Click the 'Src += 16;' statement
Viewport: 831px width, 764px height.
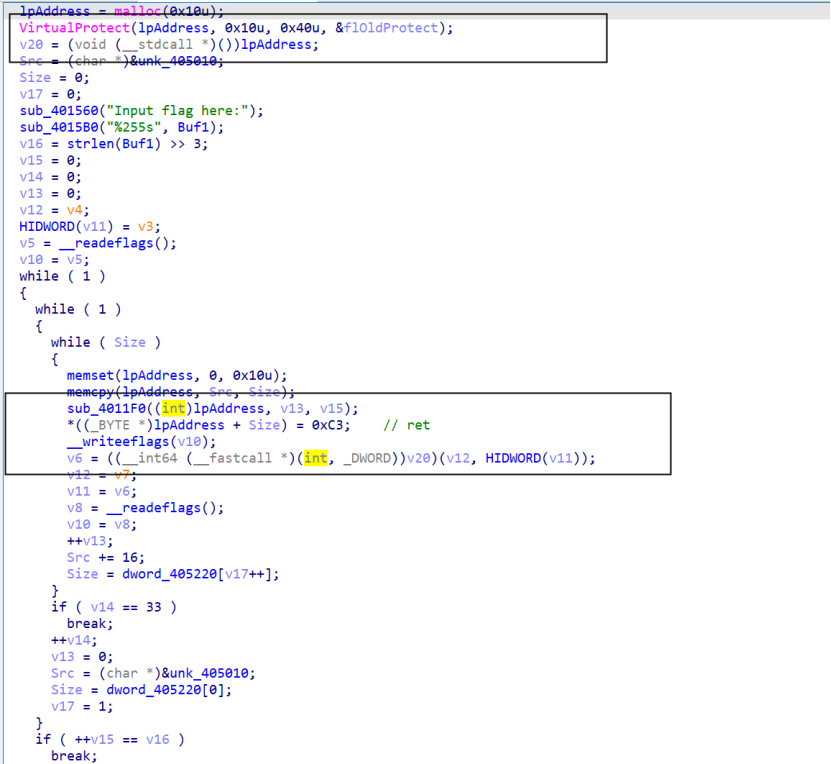[105, 557]
